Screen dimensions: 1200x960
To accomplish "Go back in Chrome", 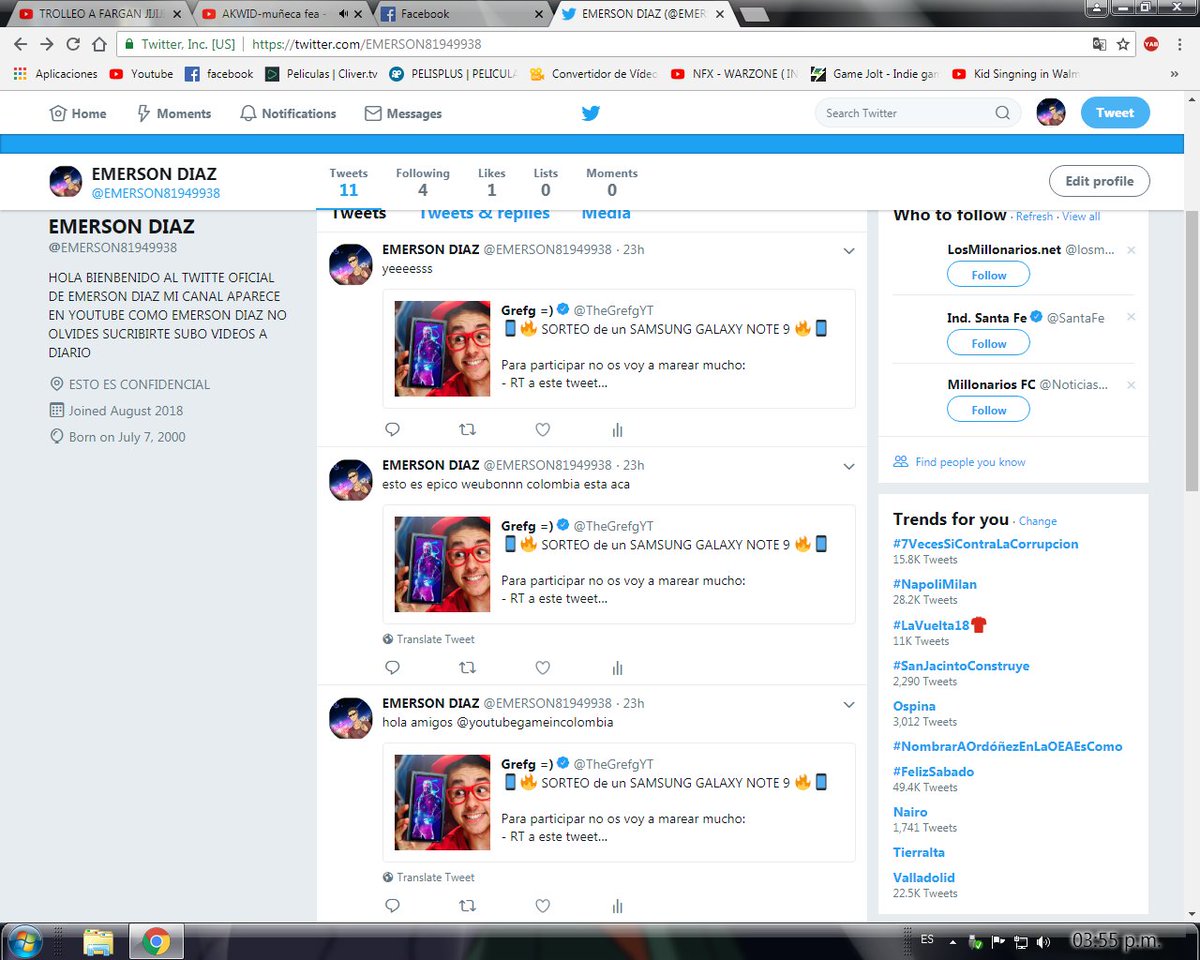I will (19, 44).
